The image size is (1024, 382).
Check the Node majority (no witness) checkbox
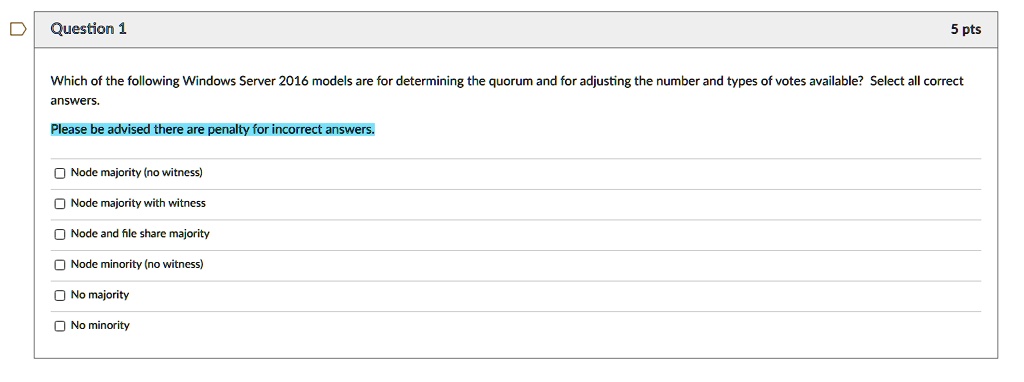tap(60, 173)
